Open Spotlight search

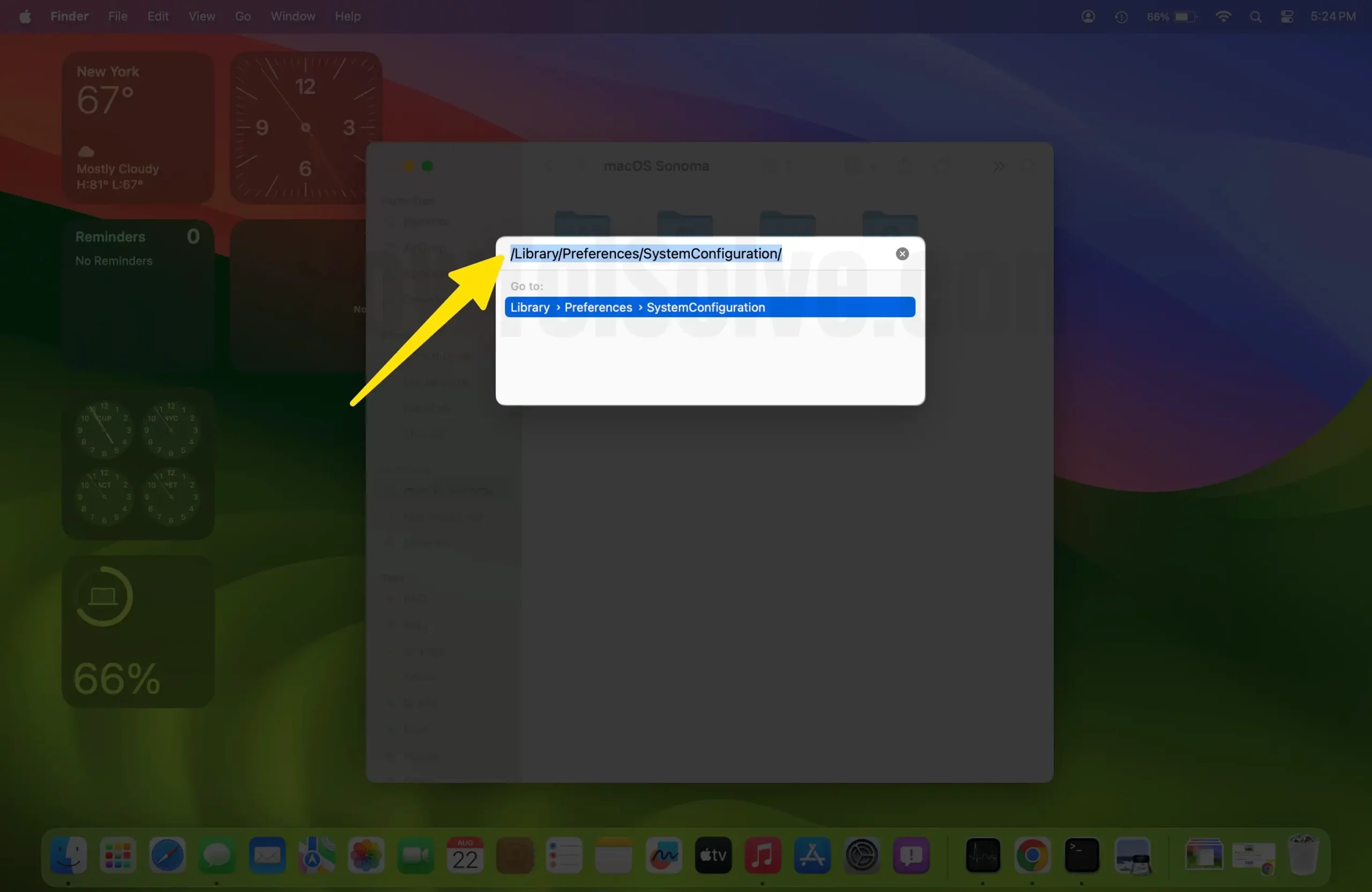click(1255, 16)
